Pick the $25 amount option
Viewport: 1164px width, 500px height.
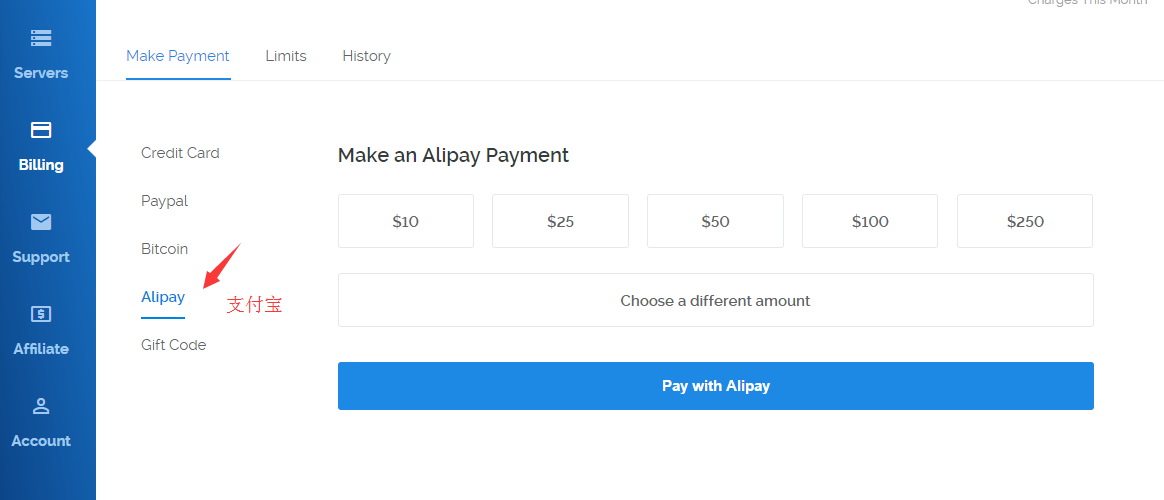click(560, 221)
